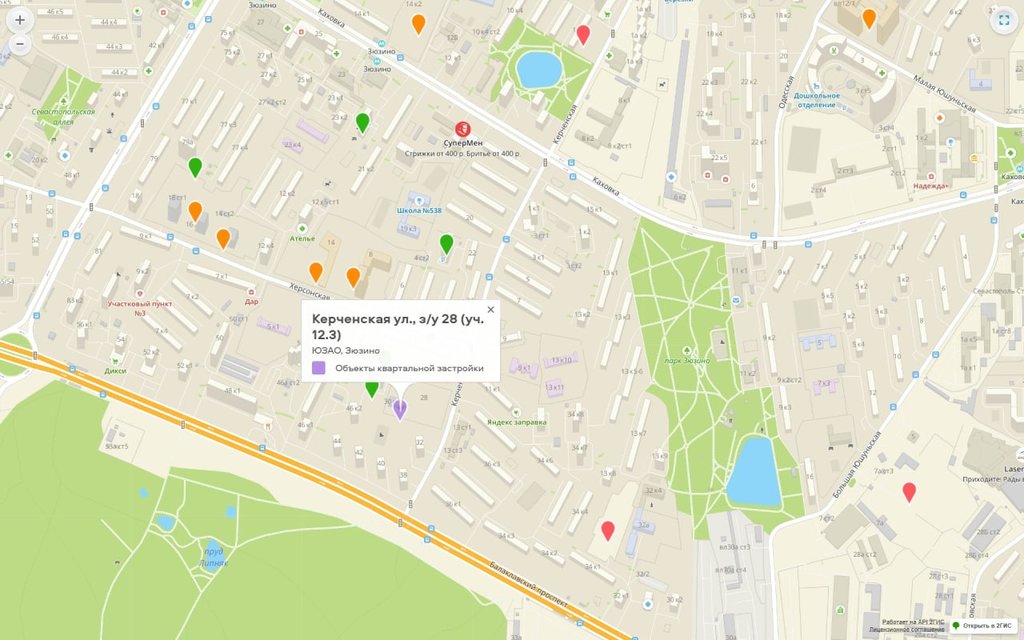1024x640 pixels.
Task: Toggle fullscreen map view
Action: point(1003,19)
